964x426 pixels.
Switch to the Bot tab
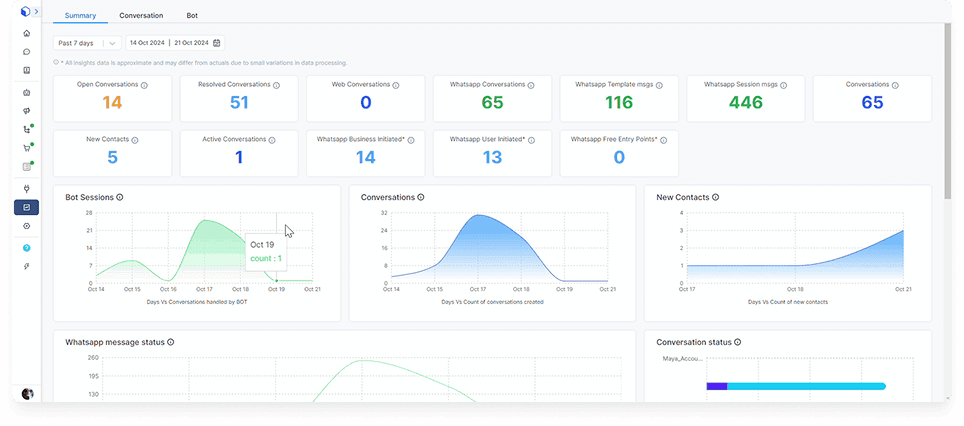coord(192,16)
